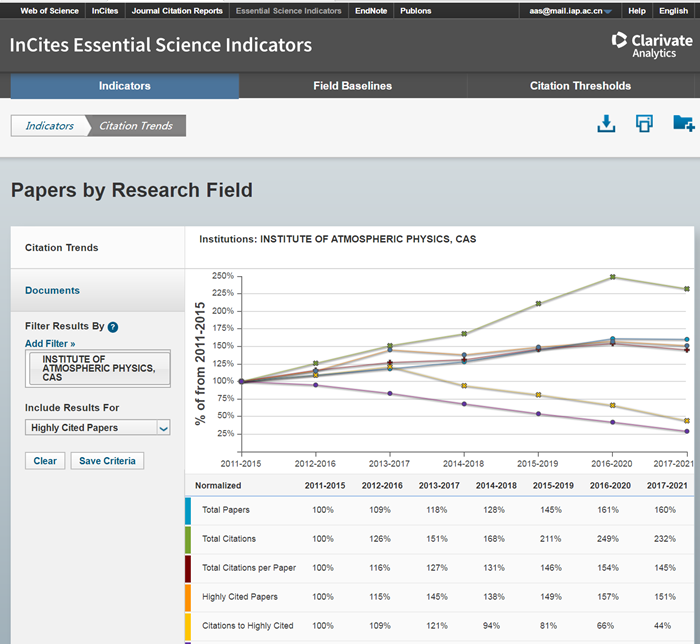Select Citation Trends in side panel
700x644 pixels.
coord(62,248)
